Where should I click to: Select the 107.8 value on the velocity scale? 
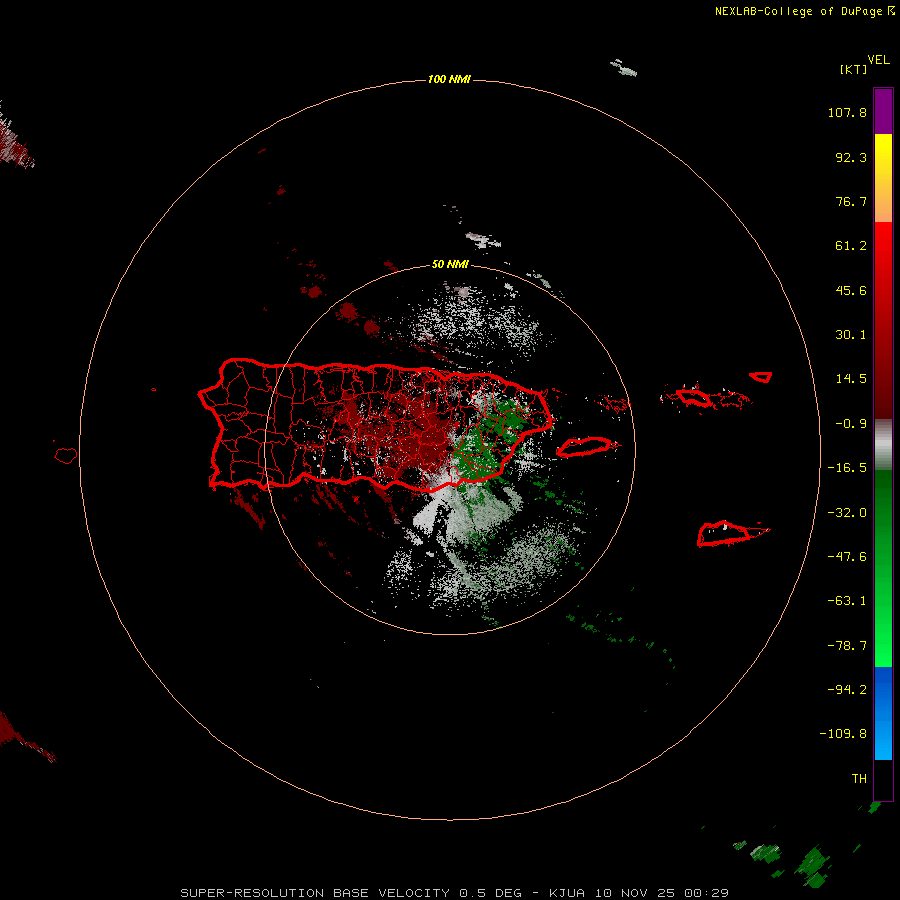(x=847, y=112)
